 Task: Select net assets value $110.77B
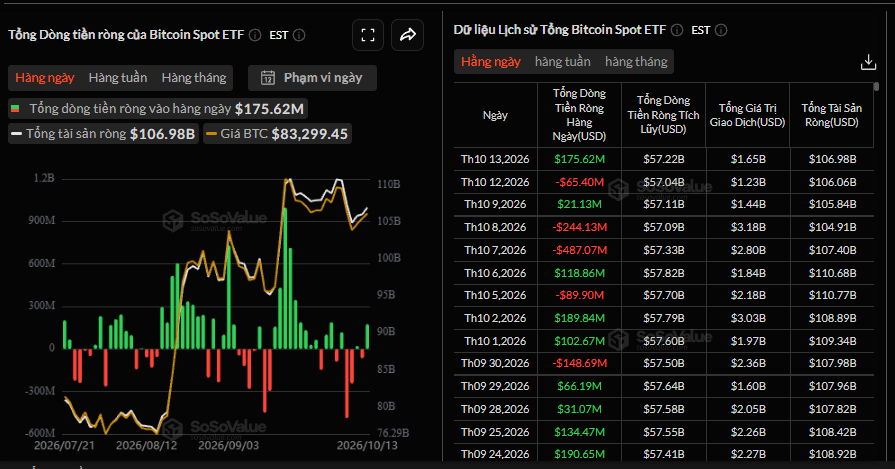(x=832, y=295)
